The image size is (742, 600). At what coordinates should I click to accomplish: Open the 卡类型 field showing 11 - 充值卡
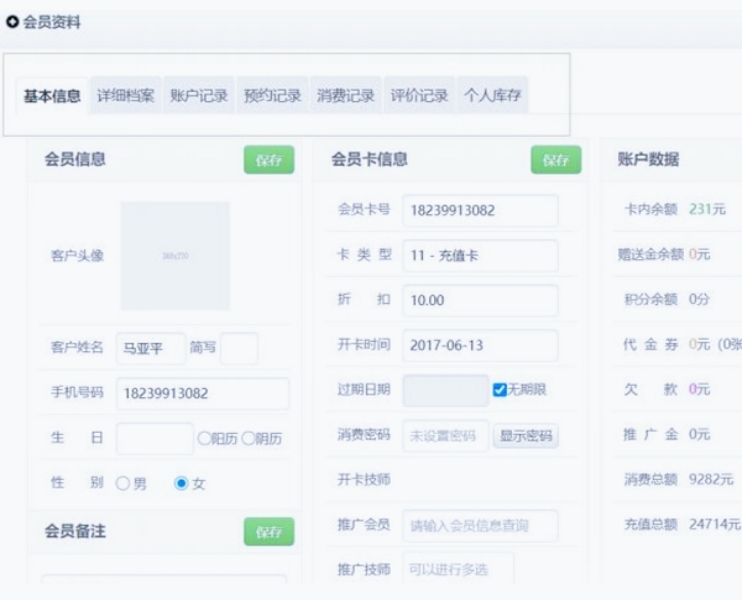[x=480, y=256]
